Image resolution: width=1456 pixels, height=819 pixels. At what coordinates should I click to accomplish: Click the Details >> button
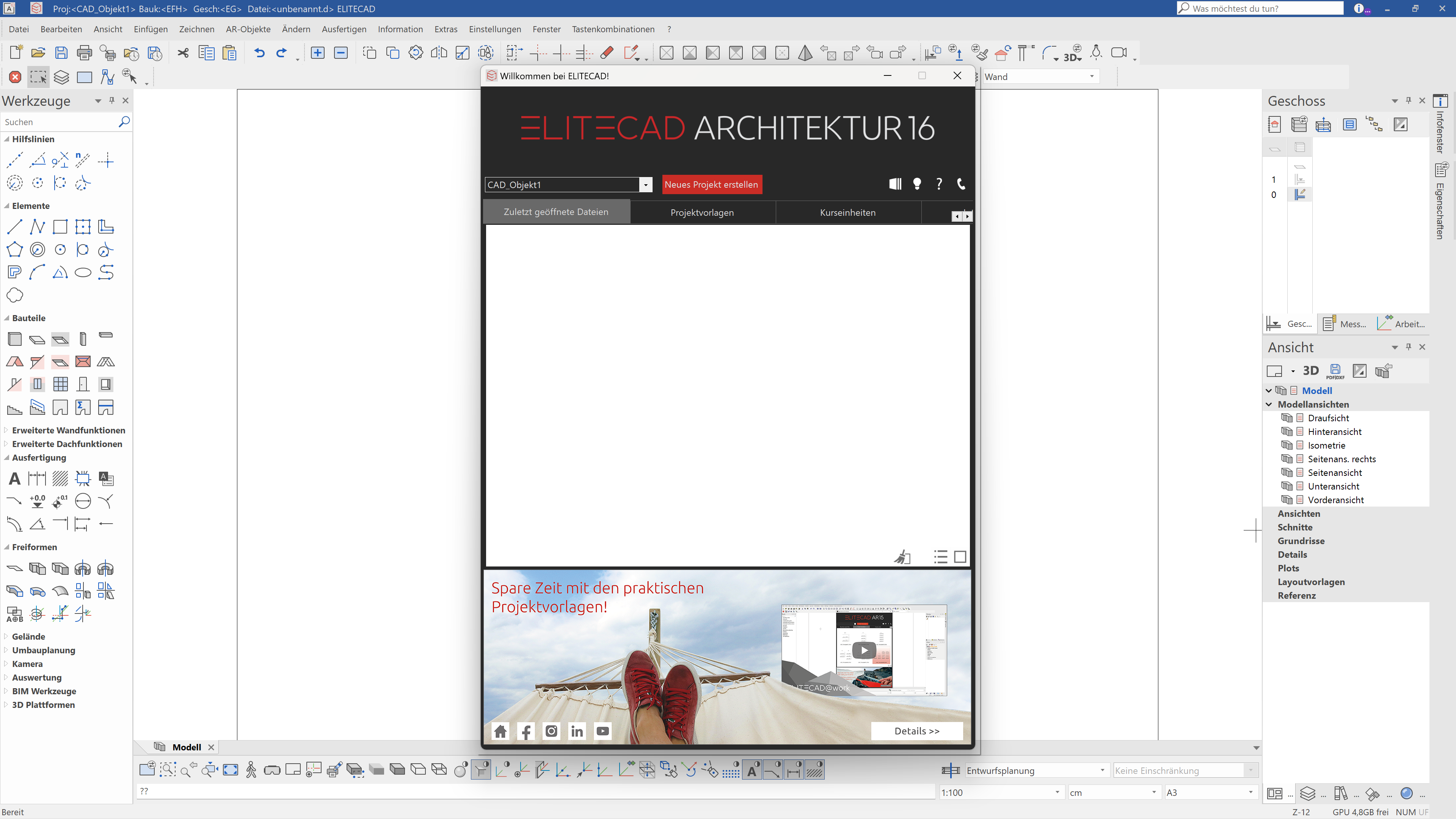coord(917,731)
